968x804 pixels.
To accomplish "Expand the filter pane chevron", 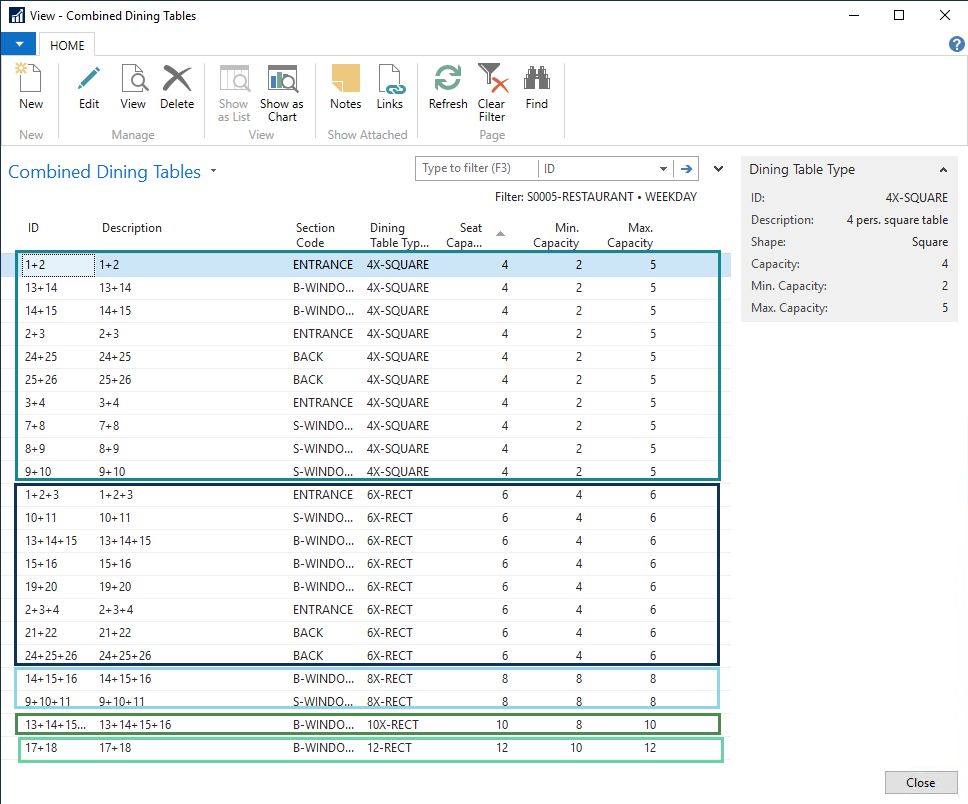I will coord(718,169).
